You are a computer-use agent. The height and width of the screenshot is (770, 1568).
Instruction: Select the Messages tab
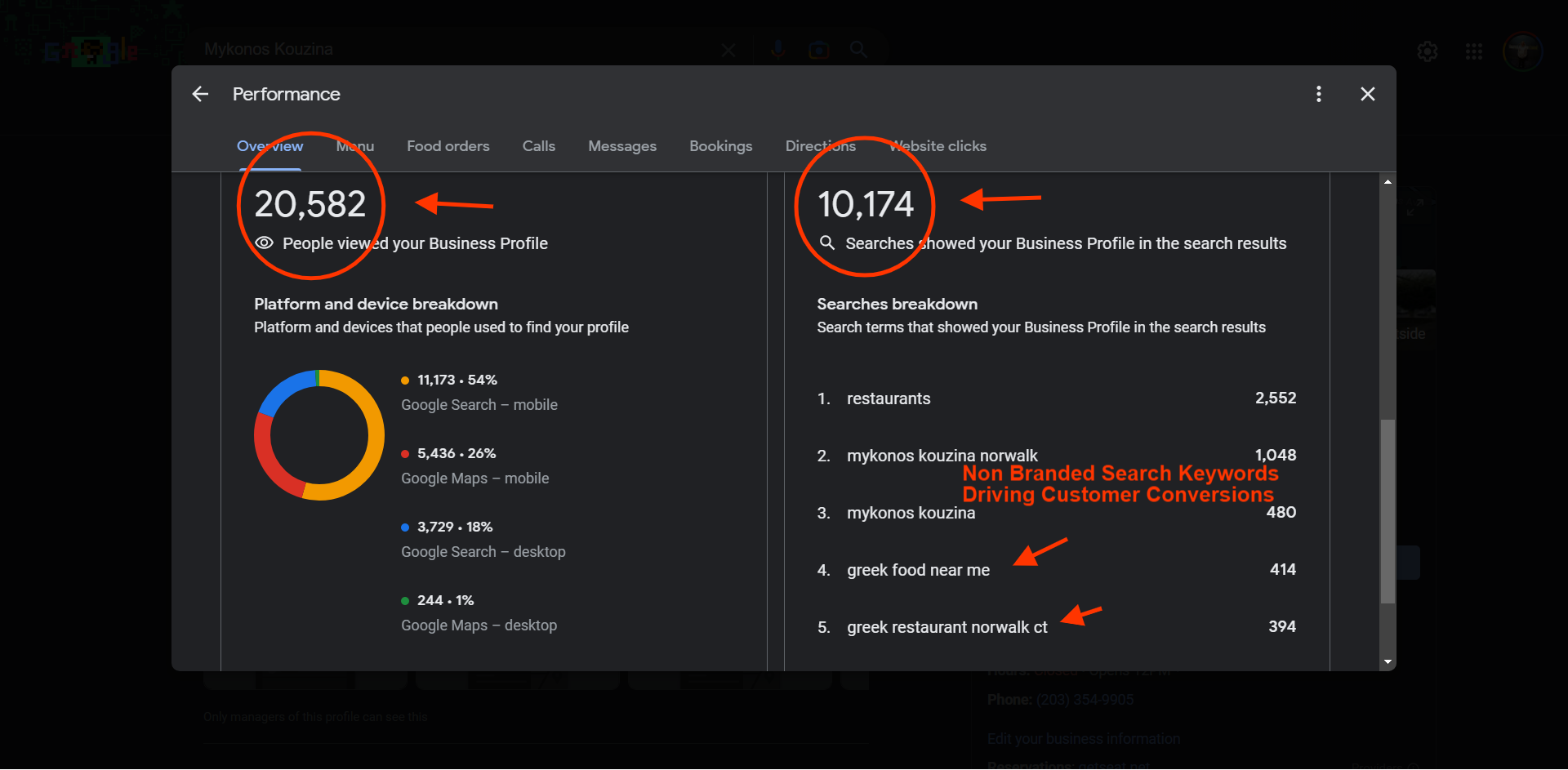click(x=622, y=146)
